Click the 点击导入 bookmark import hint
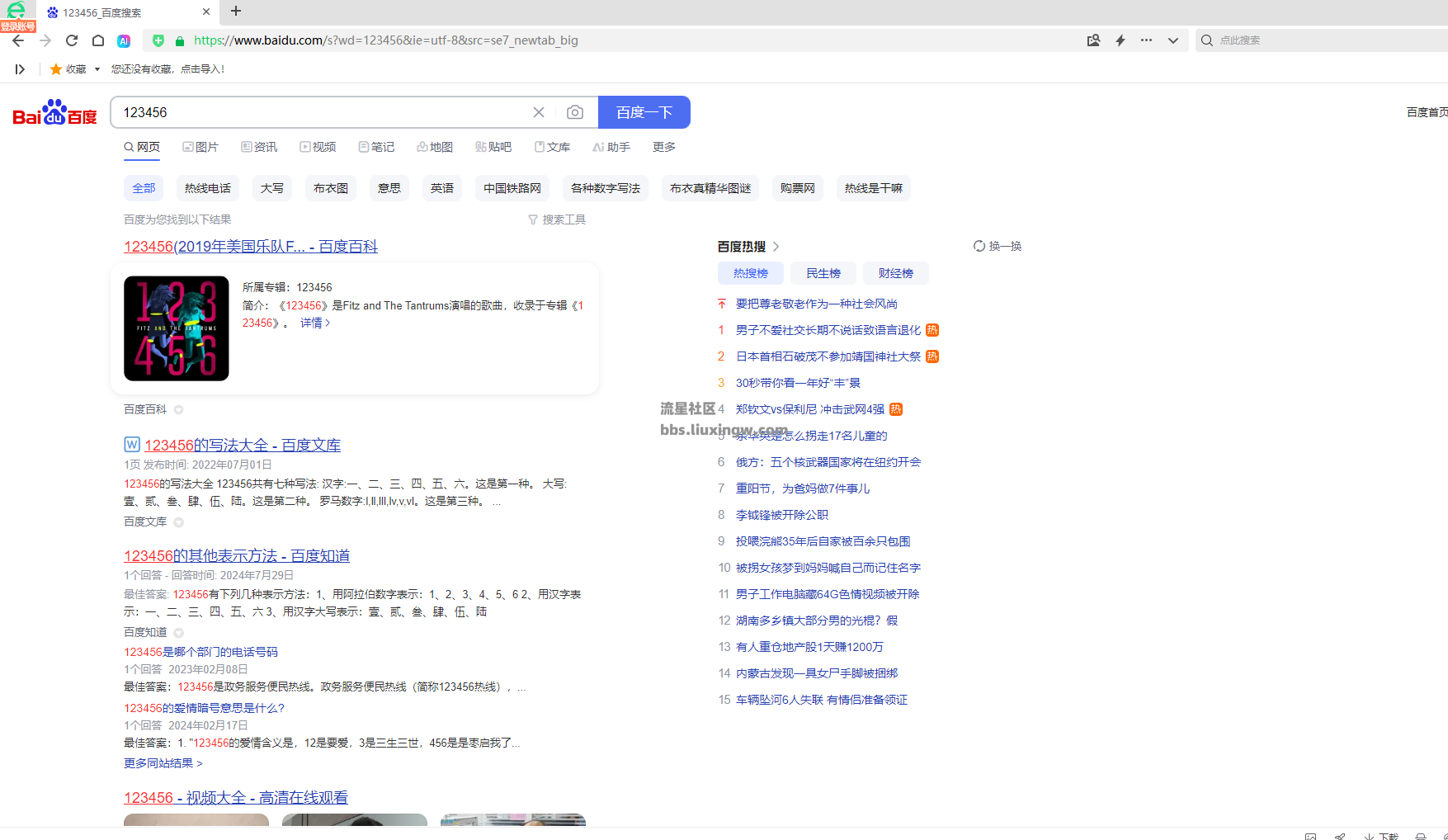Screen dimensions: 1448x840 202,69
